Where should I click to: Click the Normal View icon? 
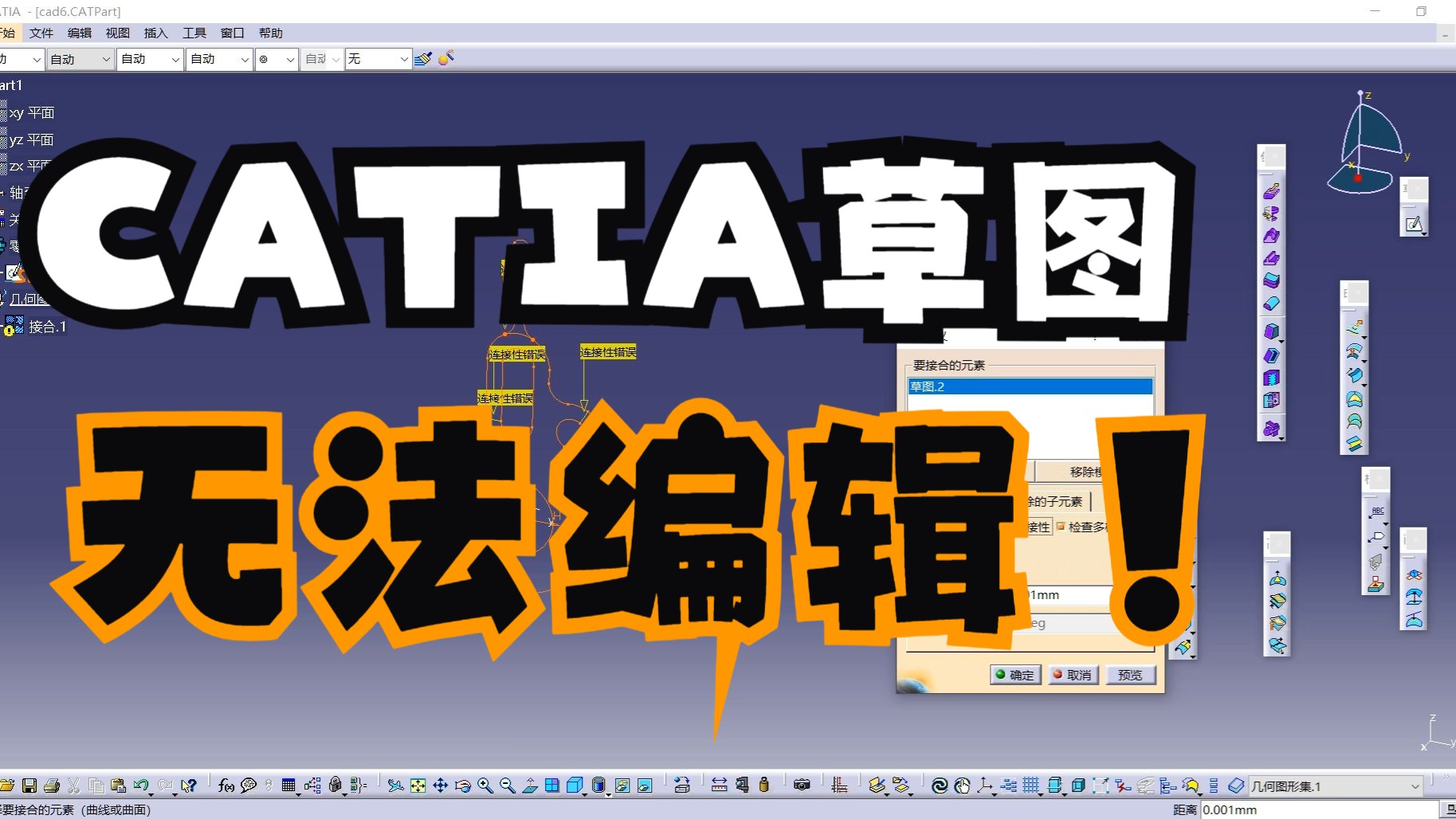click(x=529, y=786)
